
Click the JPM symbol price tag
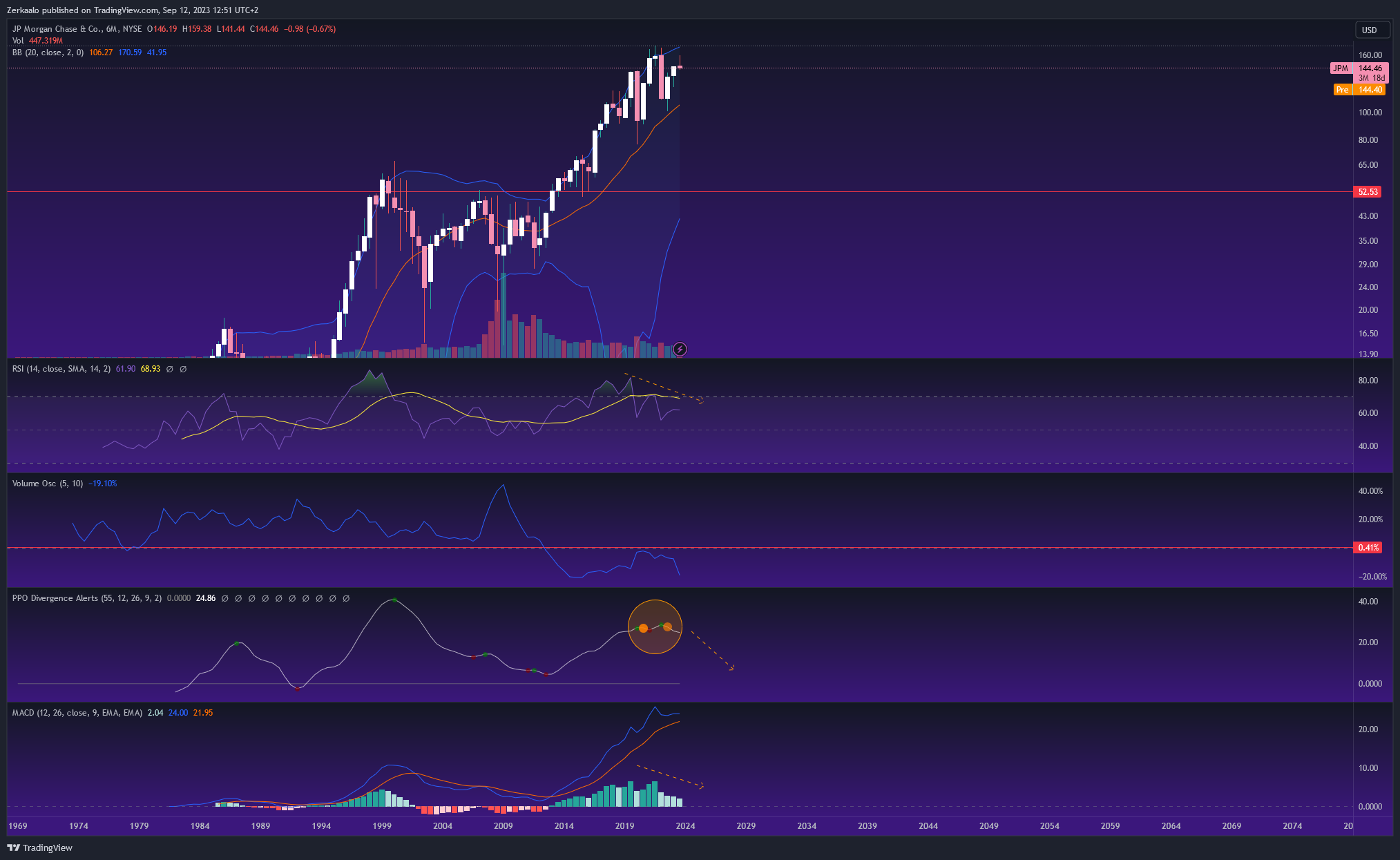coord(1341,68)
